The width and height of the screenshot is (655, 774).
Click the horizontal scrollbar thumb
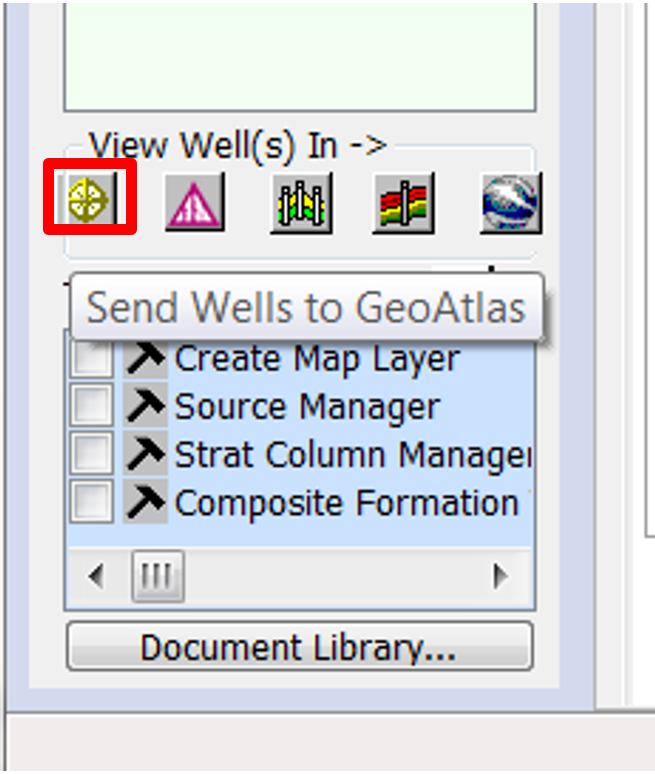tap(157, 576)
